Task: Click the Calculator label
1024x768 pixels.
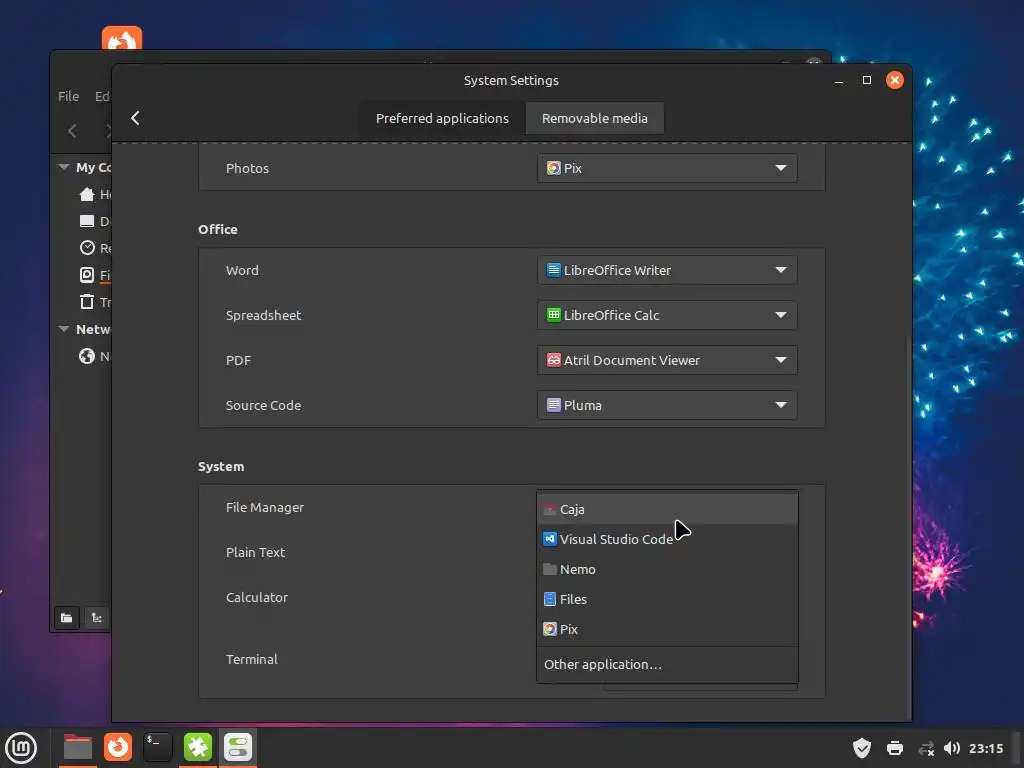Action: coord(257,598)
